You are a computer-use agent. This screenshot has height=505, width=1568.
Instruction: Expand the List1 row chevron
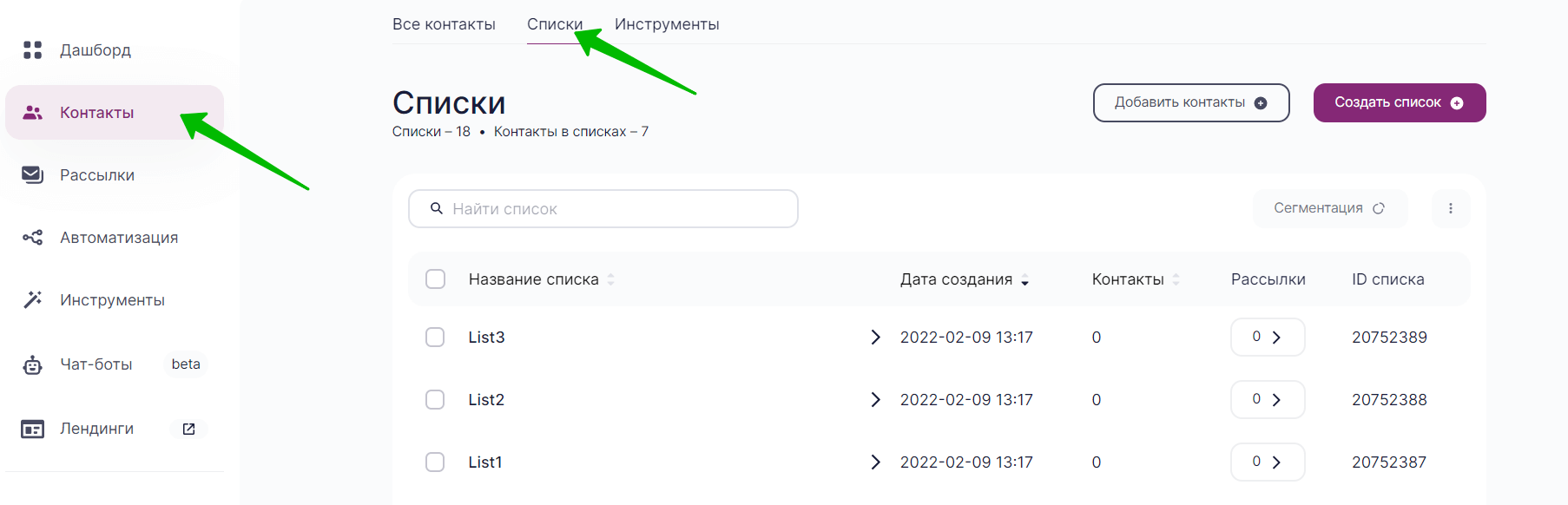click(875, 462)
